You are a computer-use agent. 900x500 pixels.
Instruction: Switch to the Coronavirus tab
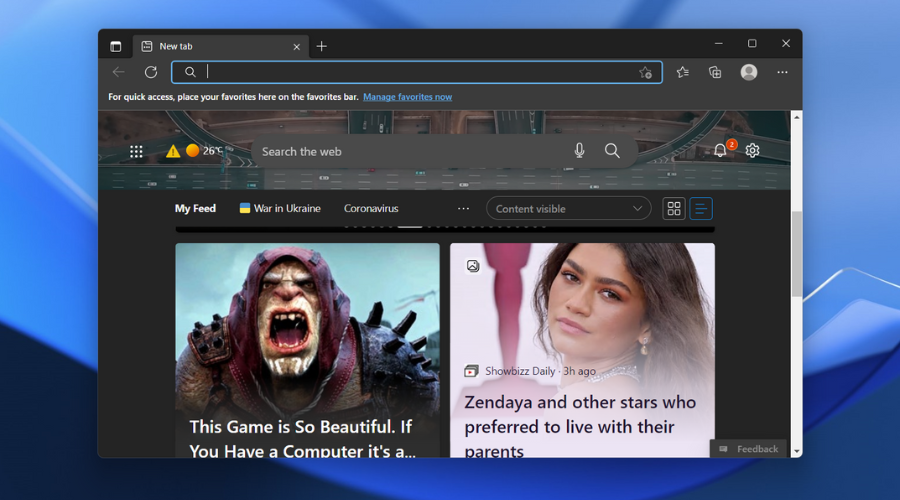click(x=371, y=208)
